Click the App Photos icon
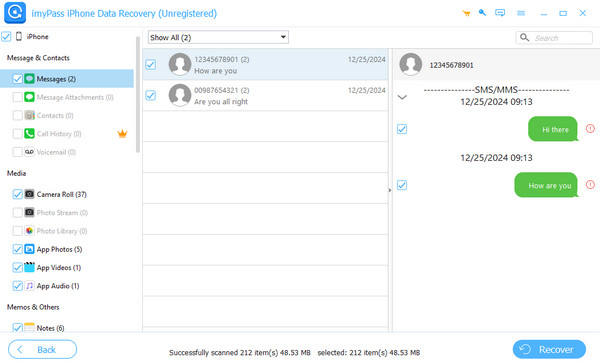The height and width of the screenshot is (364, 600). 29,249
